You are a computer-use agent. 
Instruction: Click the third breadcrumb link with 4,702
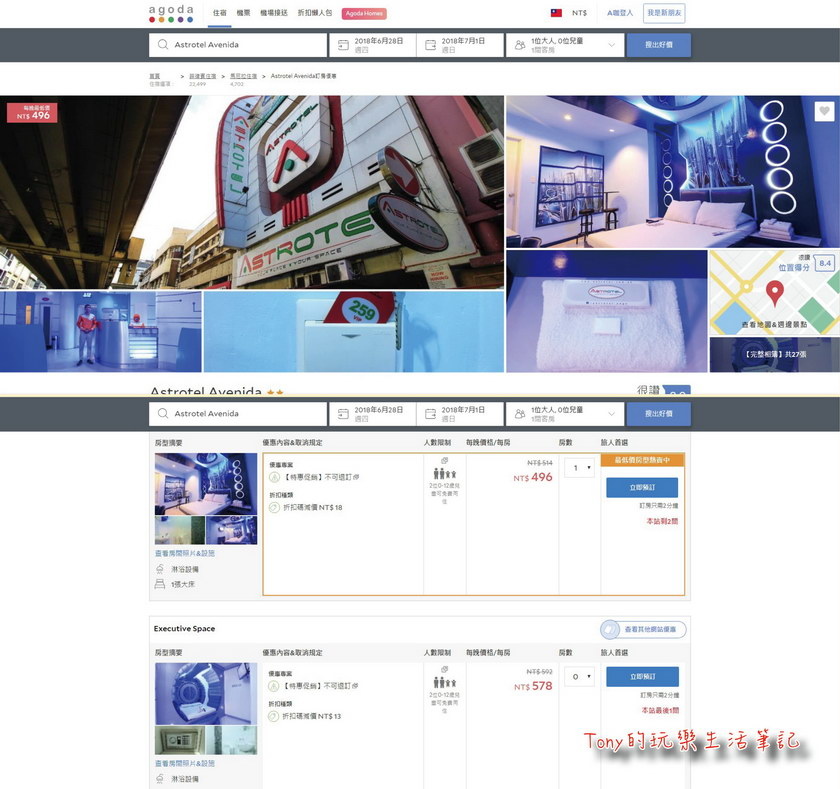point(243,77)
